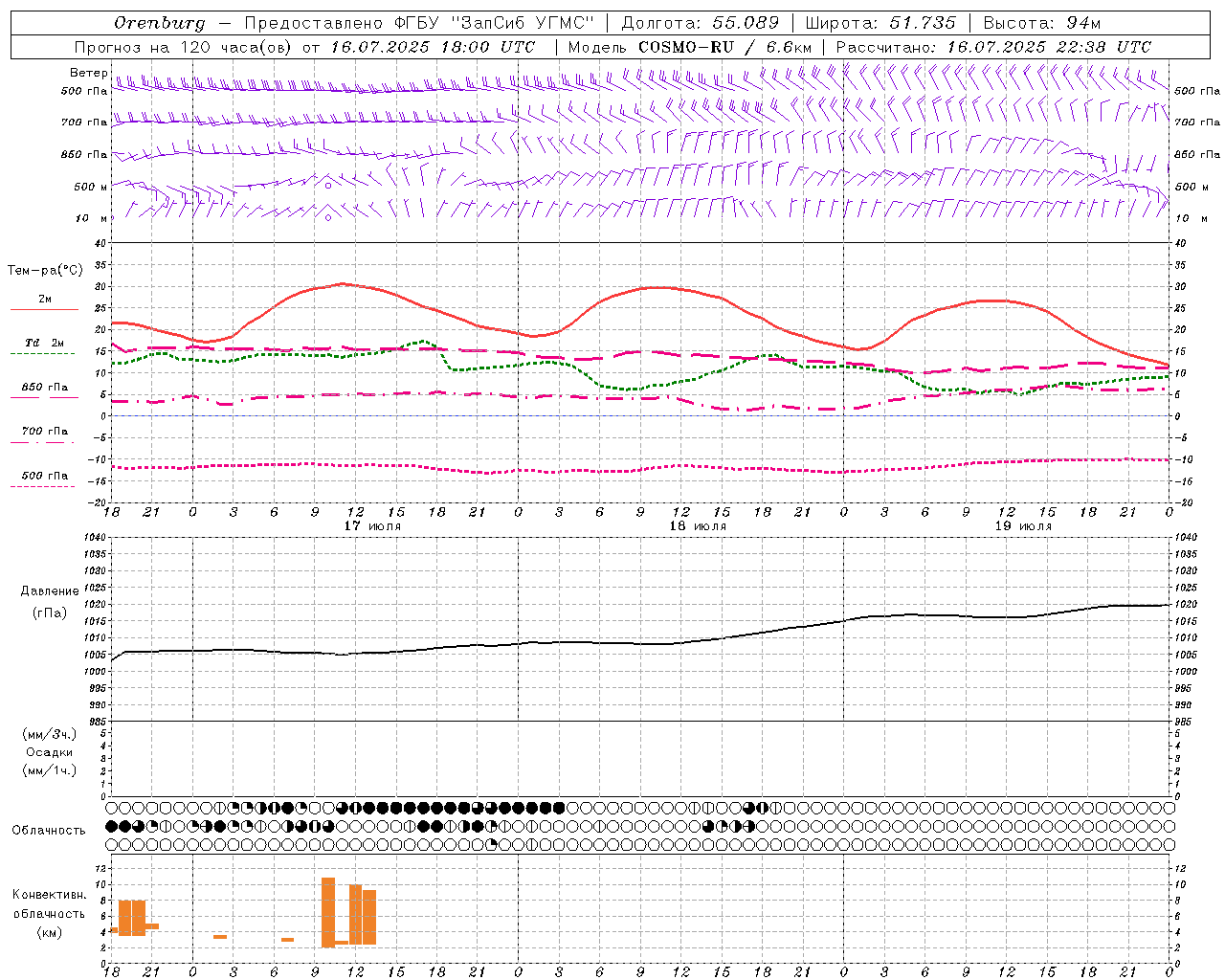Click the "Тем-ра(°C)" panel label

[45, 271]
